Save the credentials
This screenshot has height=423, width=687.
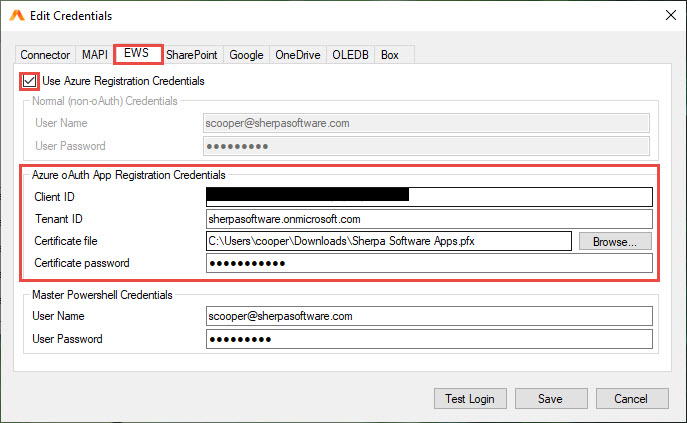[x=549, y=398]
